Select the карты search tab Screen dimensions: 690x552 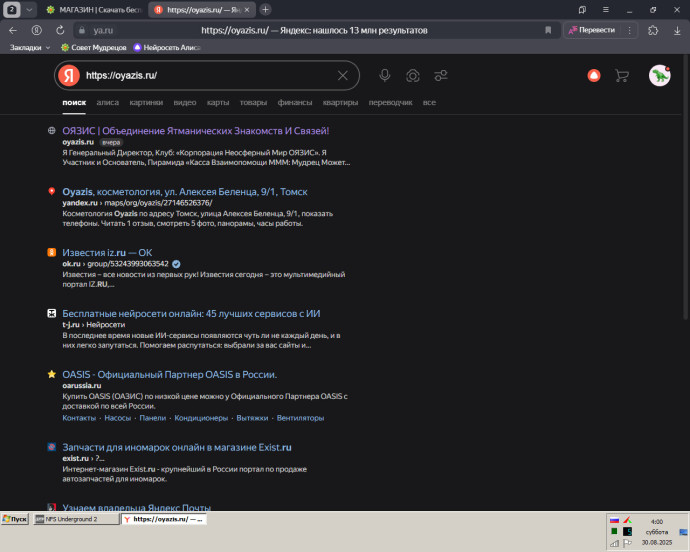[218, 103]
